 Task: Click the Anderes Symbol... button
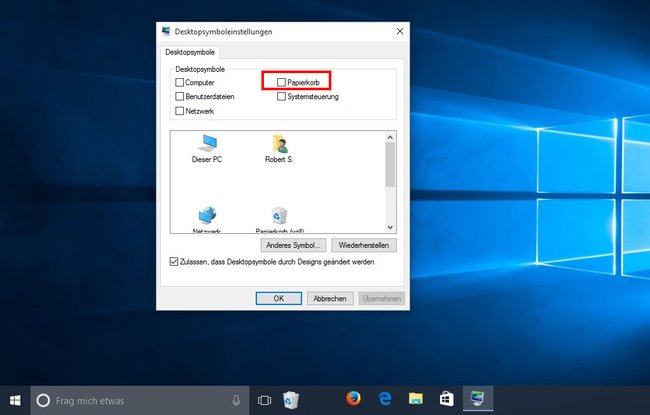[x=293, y=245]
